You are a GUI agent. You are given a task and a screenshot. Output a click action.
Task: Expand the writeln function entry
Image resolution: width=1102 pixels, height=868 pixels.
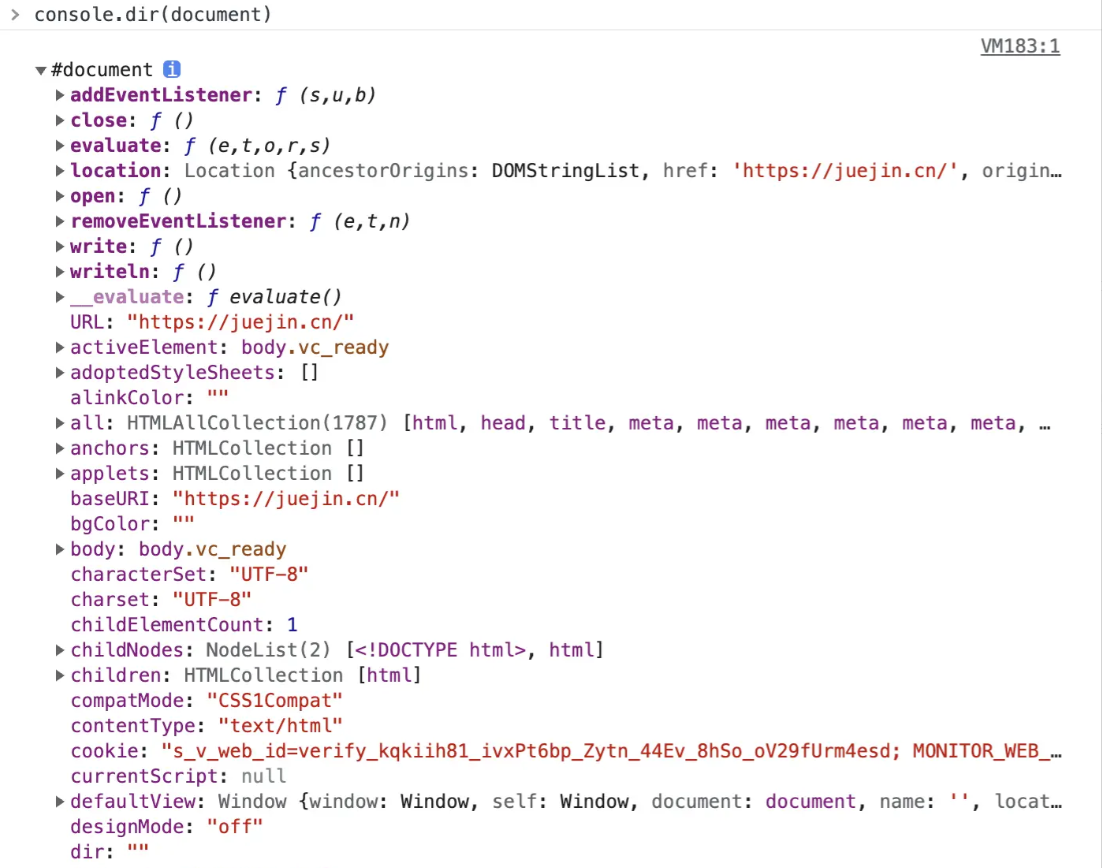pos(61,272)
